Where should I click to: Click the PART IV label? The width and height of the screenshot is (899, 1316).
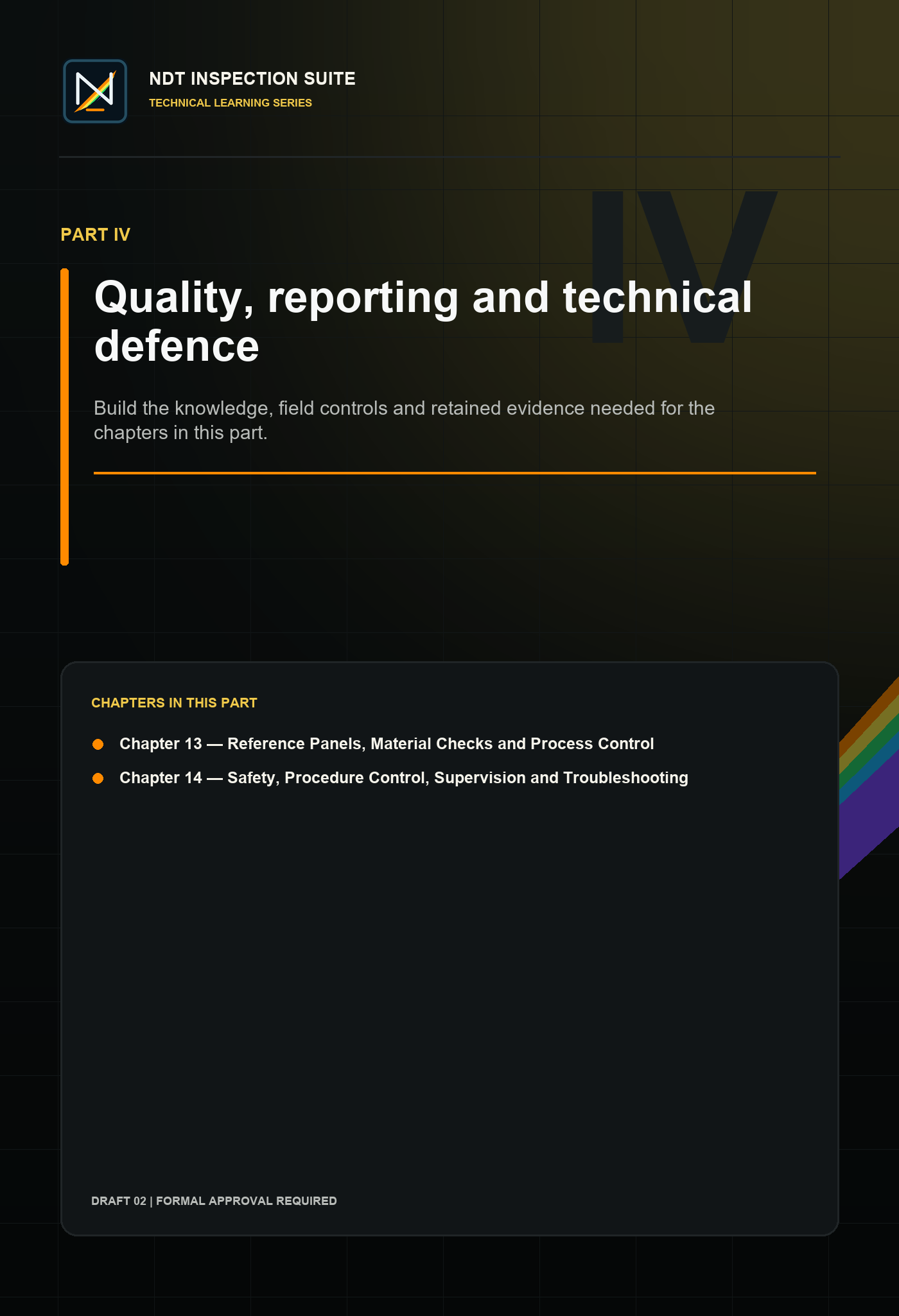pyautogui.click(x=95, y=234)
